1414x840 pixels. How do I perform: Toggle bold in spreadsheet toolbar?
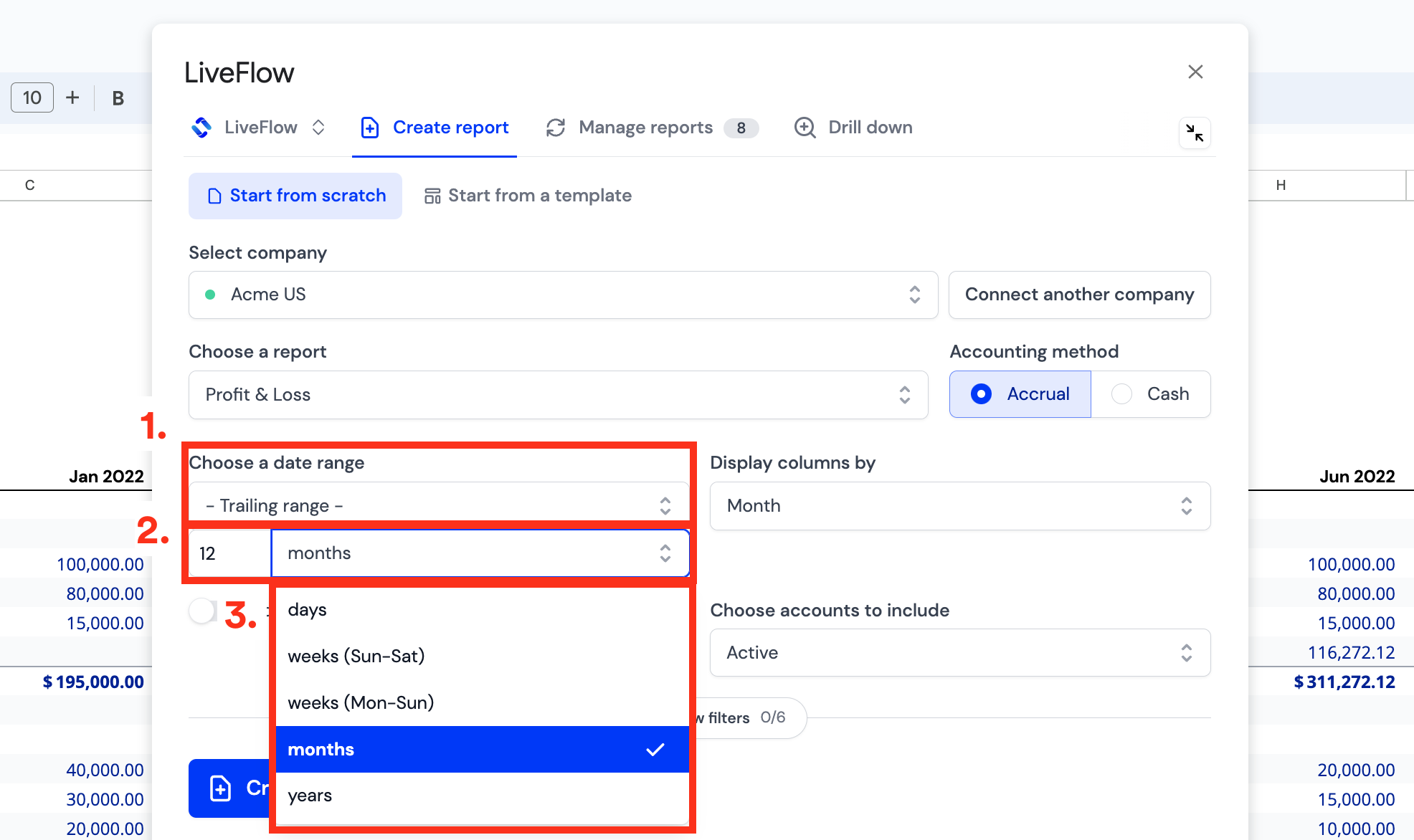point(118,98)
